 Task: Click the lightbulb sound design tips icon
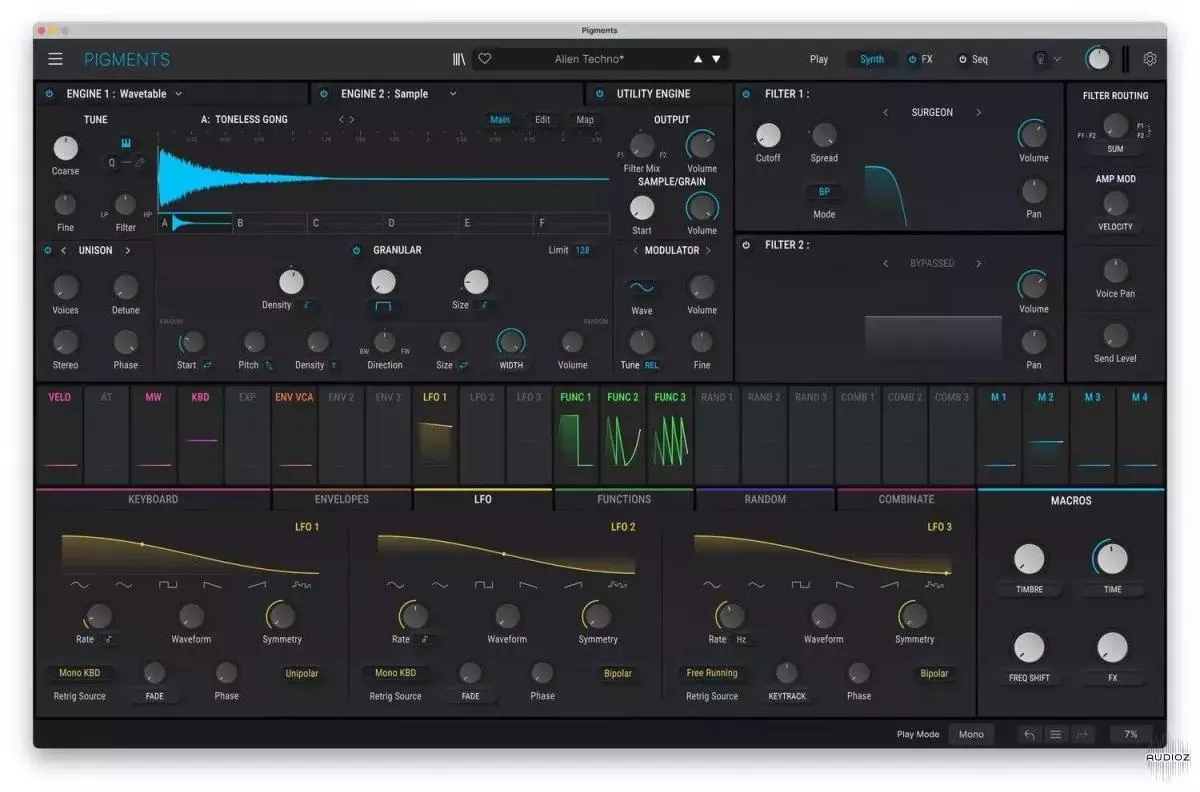click(1040, 59)
